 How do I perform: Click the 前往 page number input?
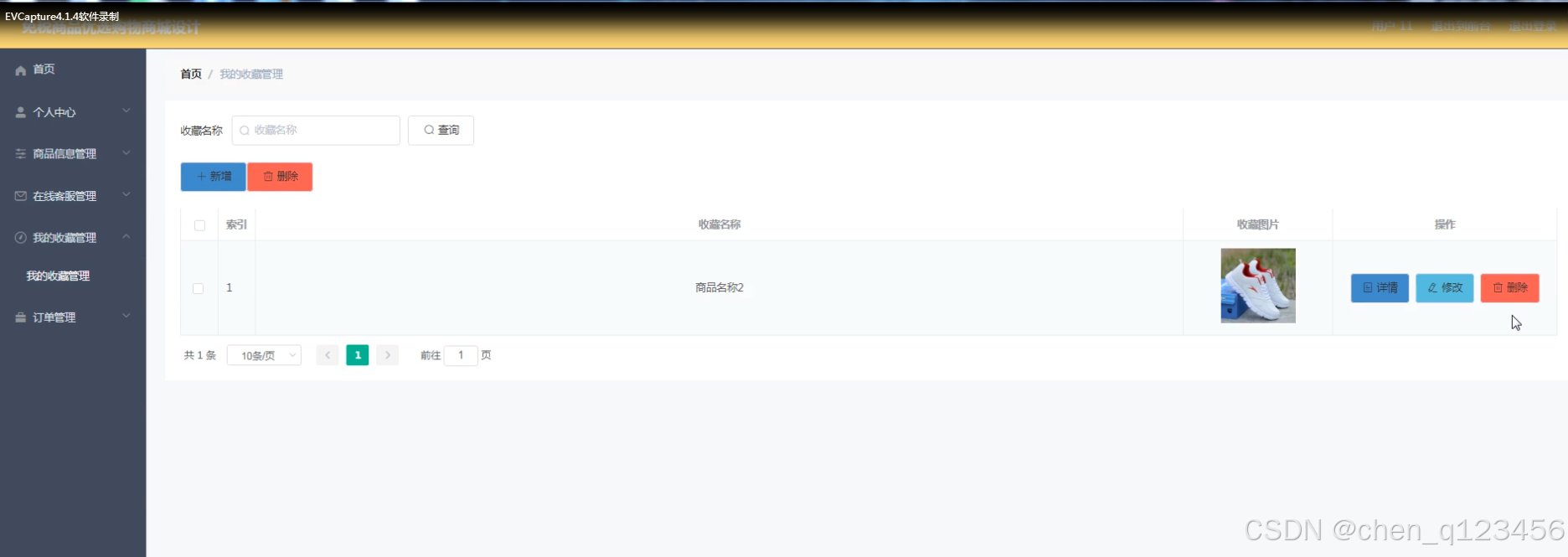461,355
